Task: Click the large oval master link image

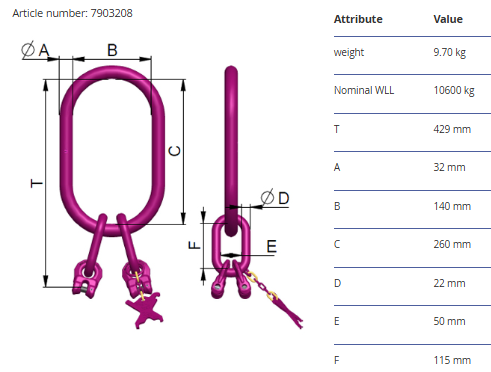Action: pyautogui.click(x=112, y=151)
